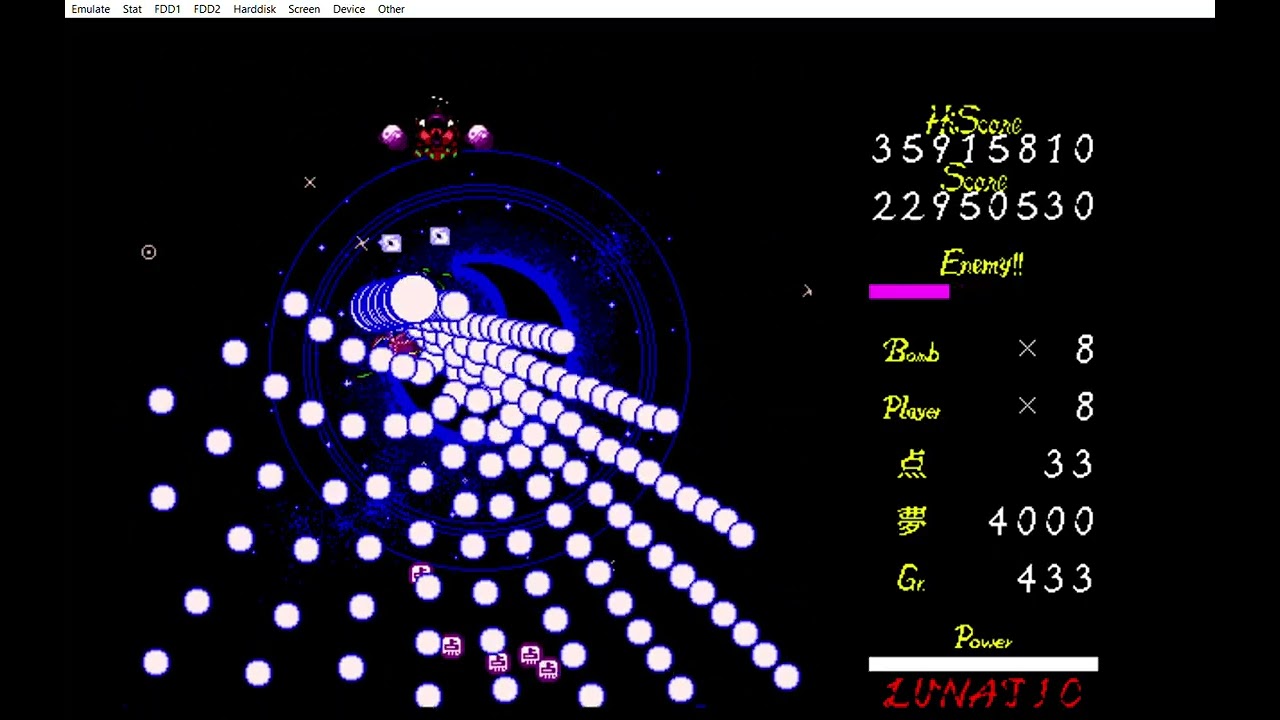The image size is (1280, 720).
Task: Click the Enemy!! label
Action: tap(981, 264)
